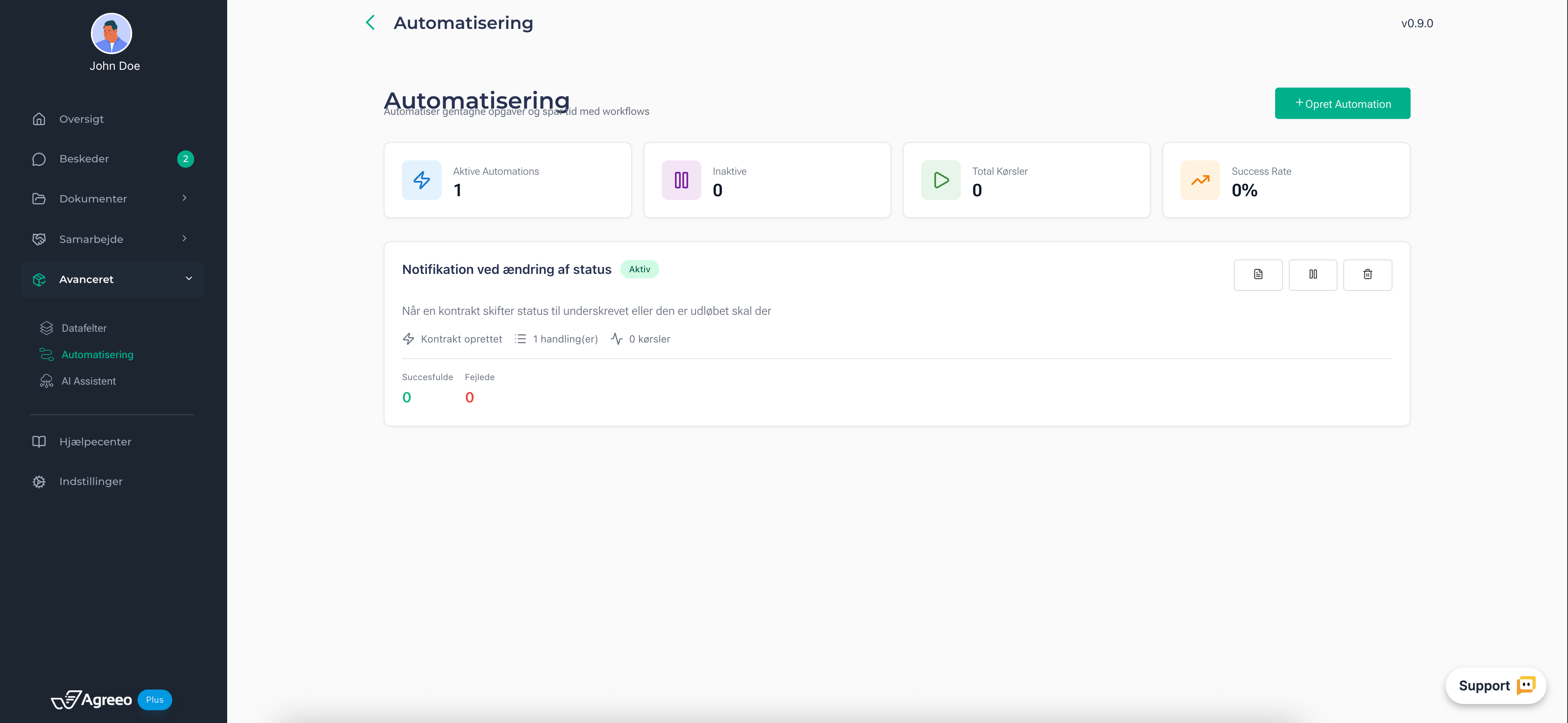Click the Inaktive pause icon tile
1568x723 pixels.
pos(680,180)
